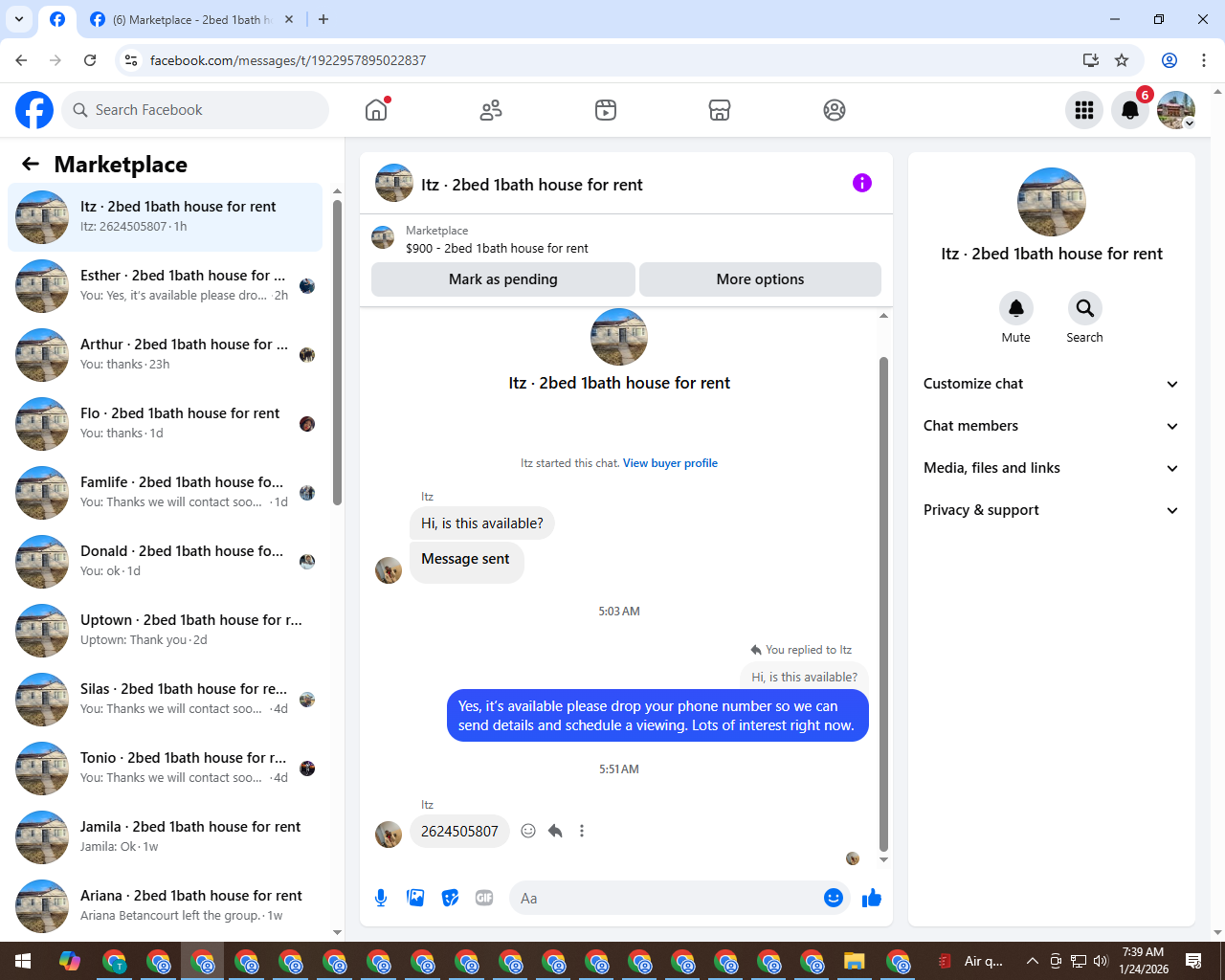Open the Flo conversation
1225x980 pixels.
(x=165, y=424)
